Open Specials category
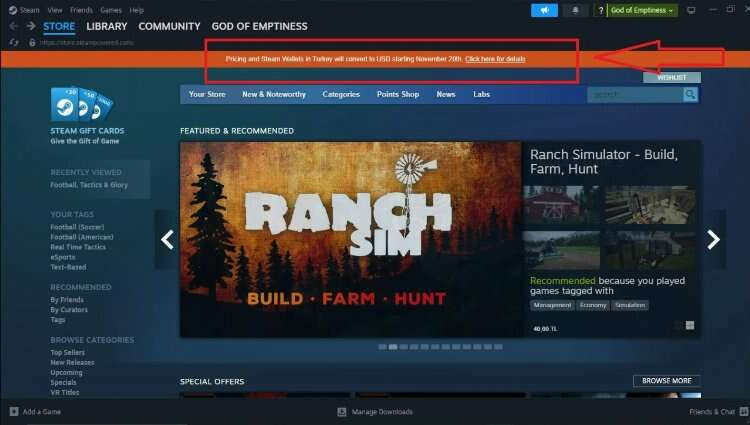This screenshot has height=425, width=750. point(64,382)
